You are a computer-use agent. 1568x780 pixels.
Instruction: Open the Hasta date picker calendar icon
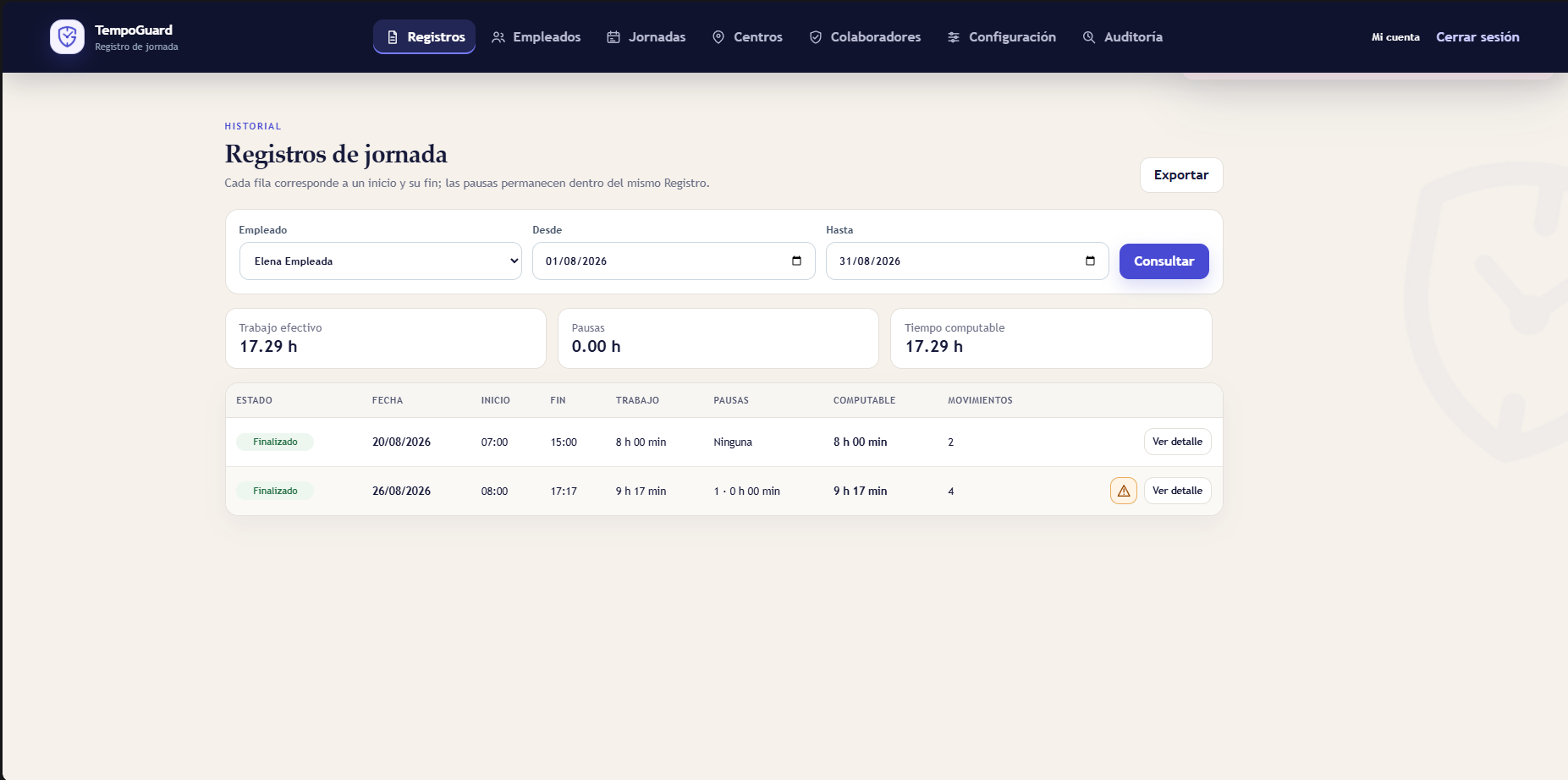pyautogui.click(x=1090, y=261)
